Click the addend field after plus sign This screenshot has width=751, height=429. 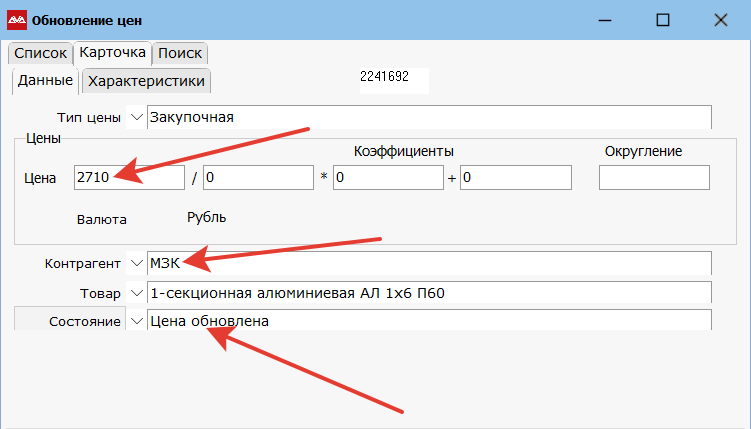tap(516, 178)
